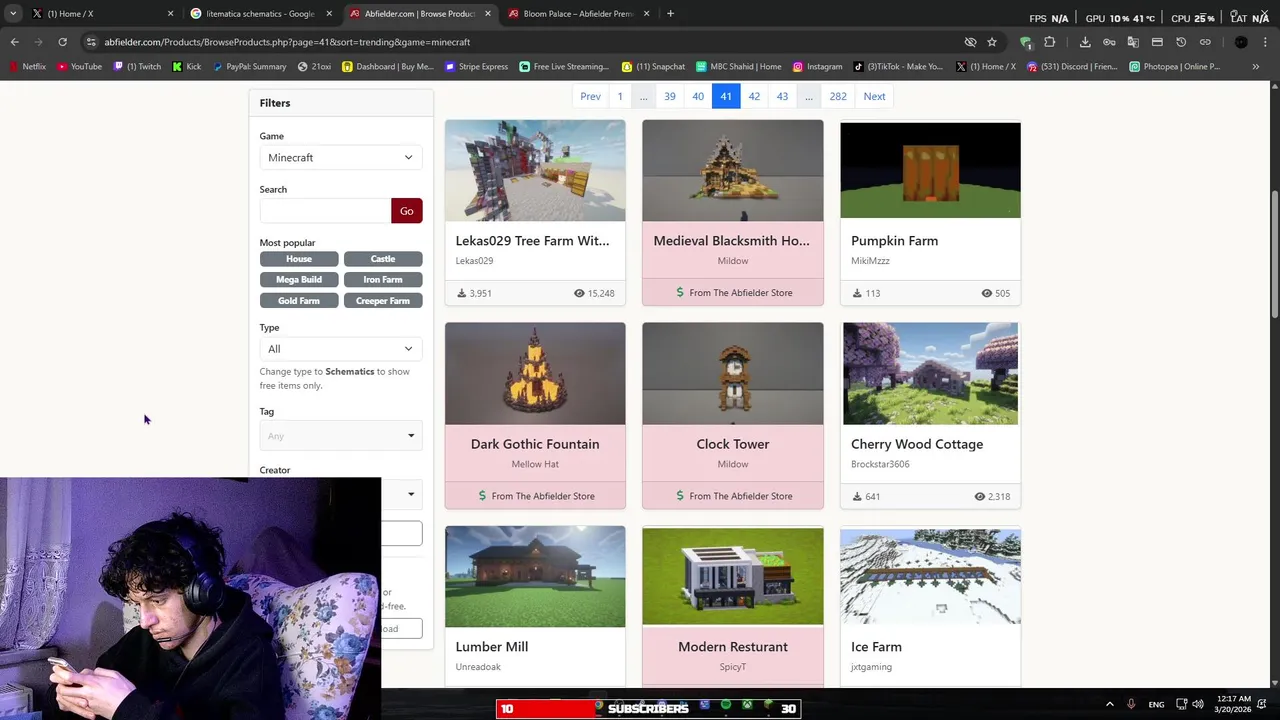Click the crossed-out eye icon in address bar

(x=970, y=42)
